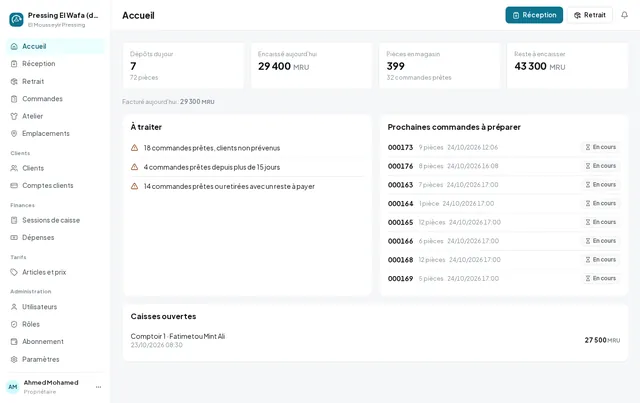Open order 000163
Image resolution: width=640 pixels, height=403 pixels.
(504, 185)
